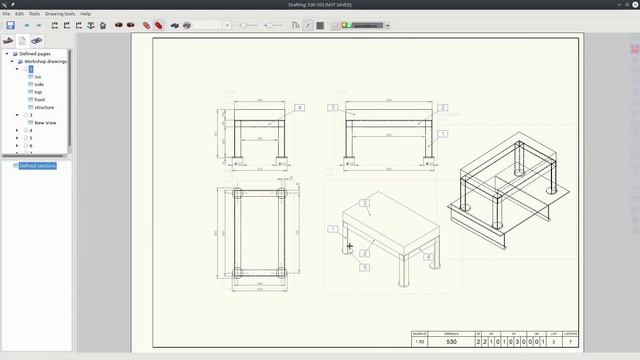The width and height of the screenshot is (640, 360).
Task: Expand page 6 tree node
Action: 17,146
